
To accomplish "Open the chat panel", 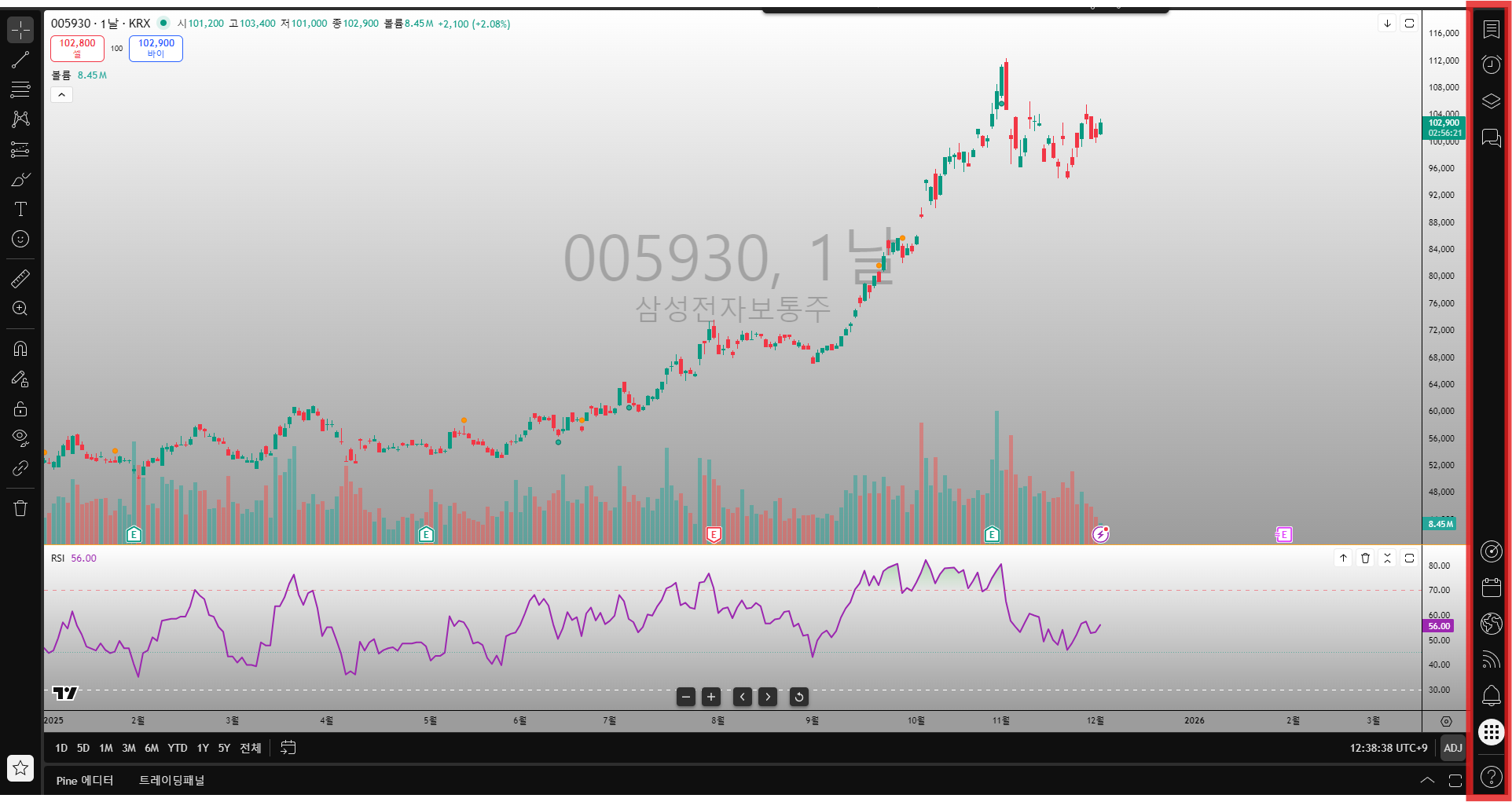I will (1491, 138).
